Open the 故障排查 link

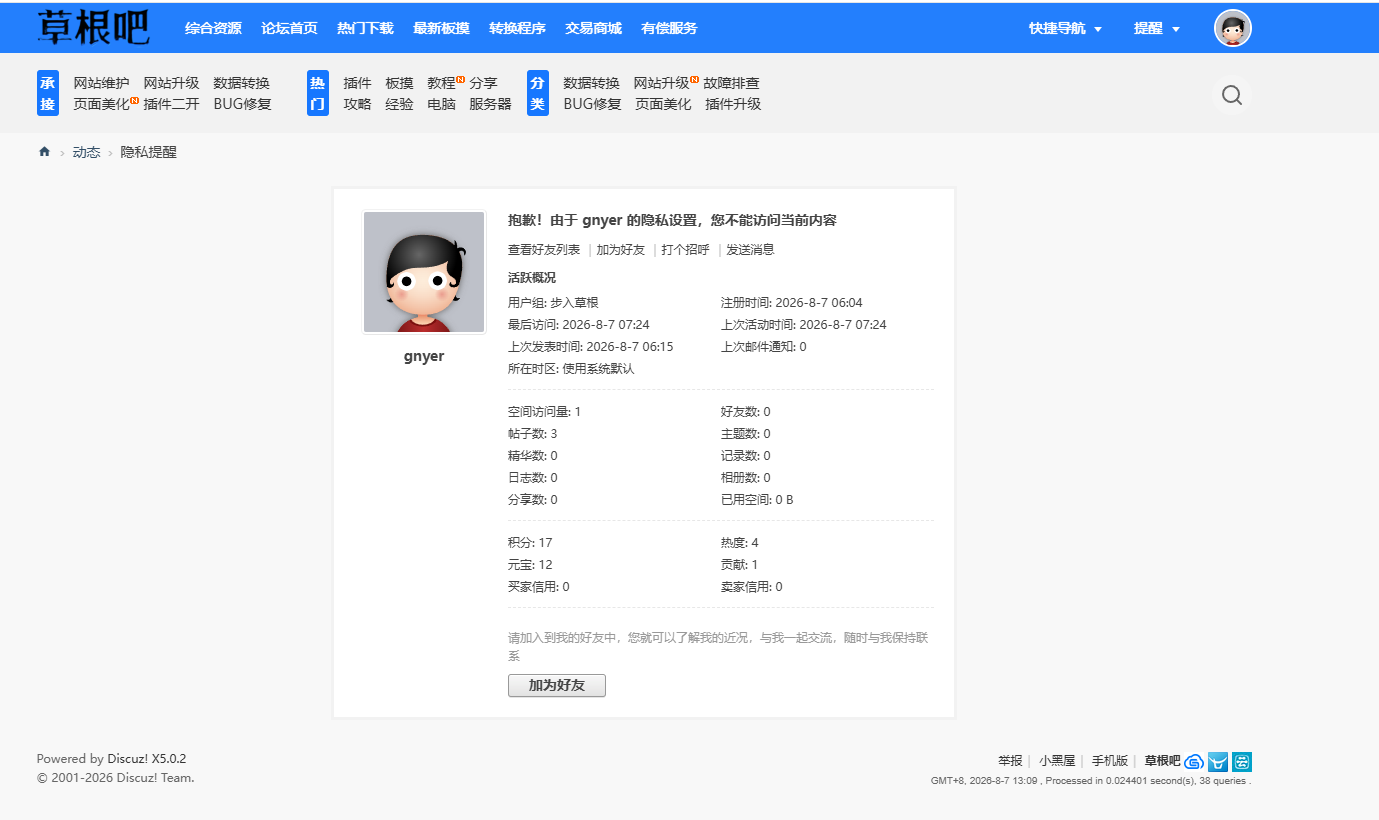[x=731, y=83]
